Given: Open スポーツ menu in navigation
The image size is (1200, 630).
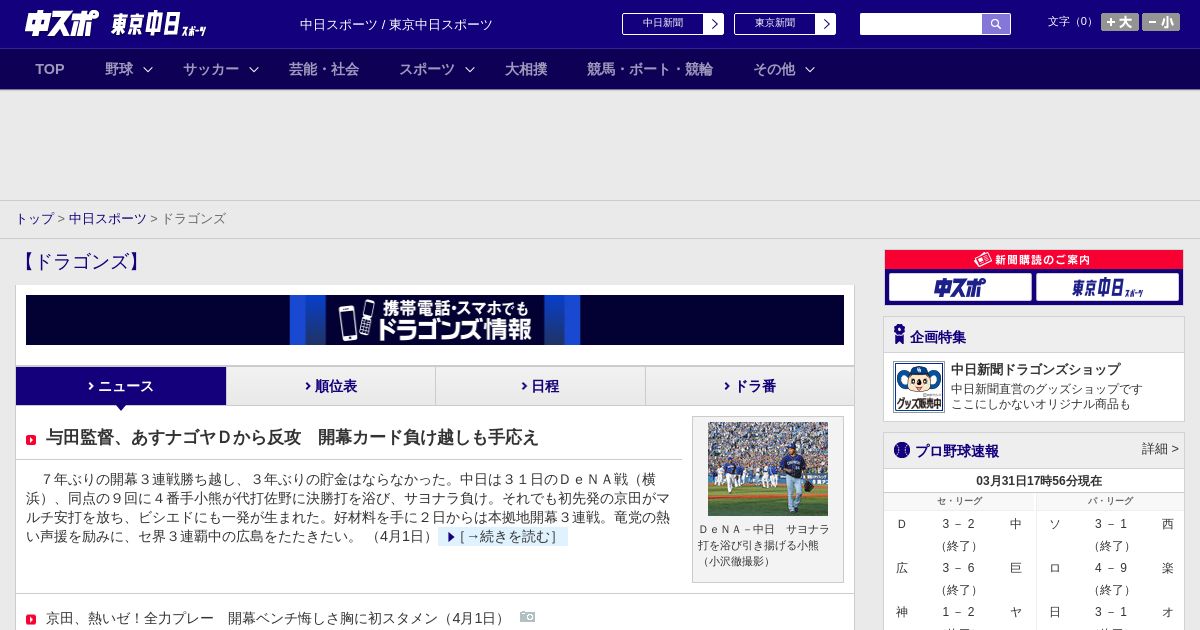Looking at the screenshot, I should pyautogui.click(x=427, y=69).
